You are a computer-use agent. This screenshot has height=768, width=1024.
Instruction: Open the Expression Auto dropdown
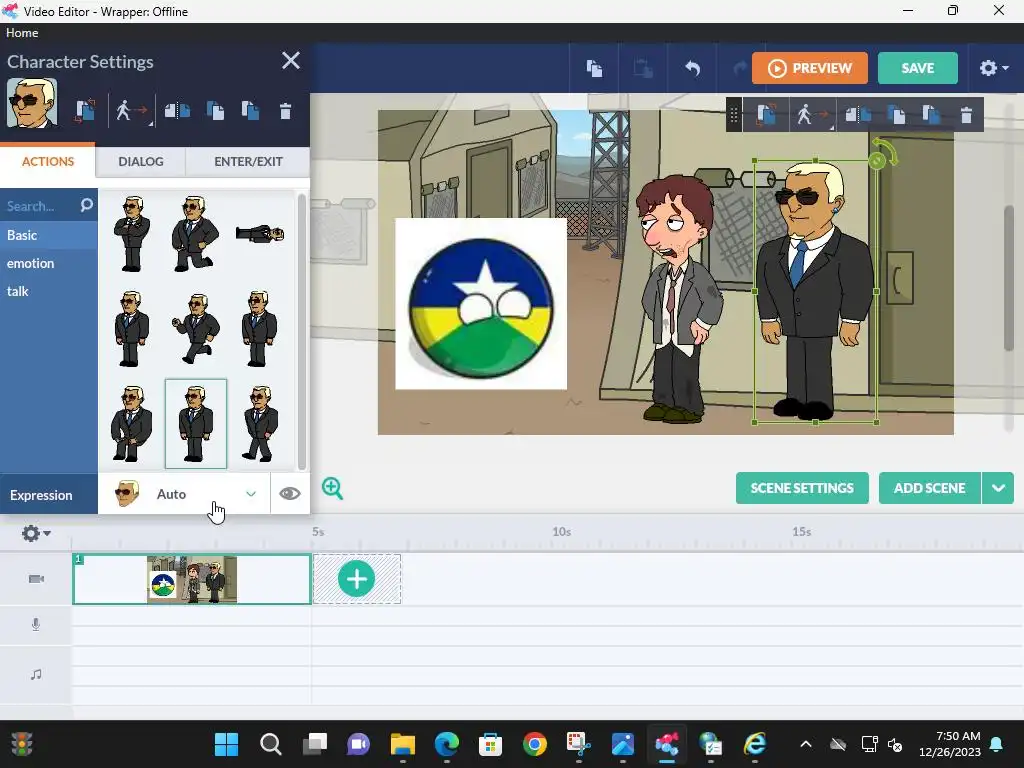[184, 494]
